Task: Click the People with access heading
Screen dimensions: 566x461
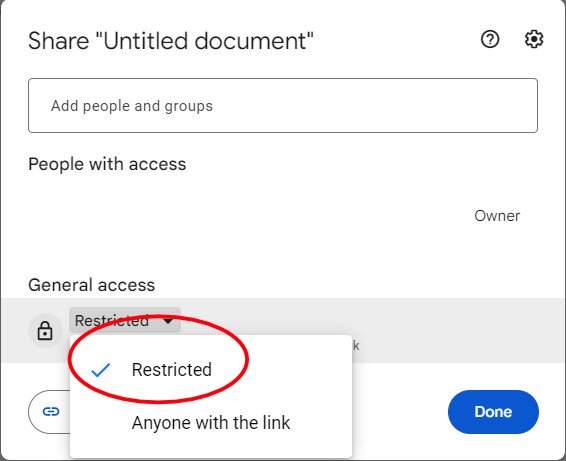Action: coord(107,164)
